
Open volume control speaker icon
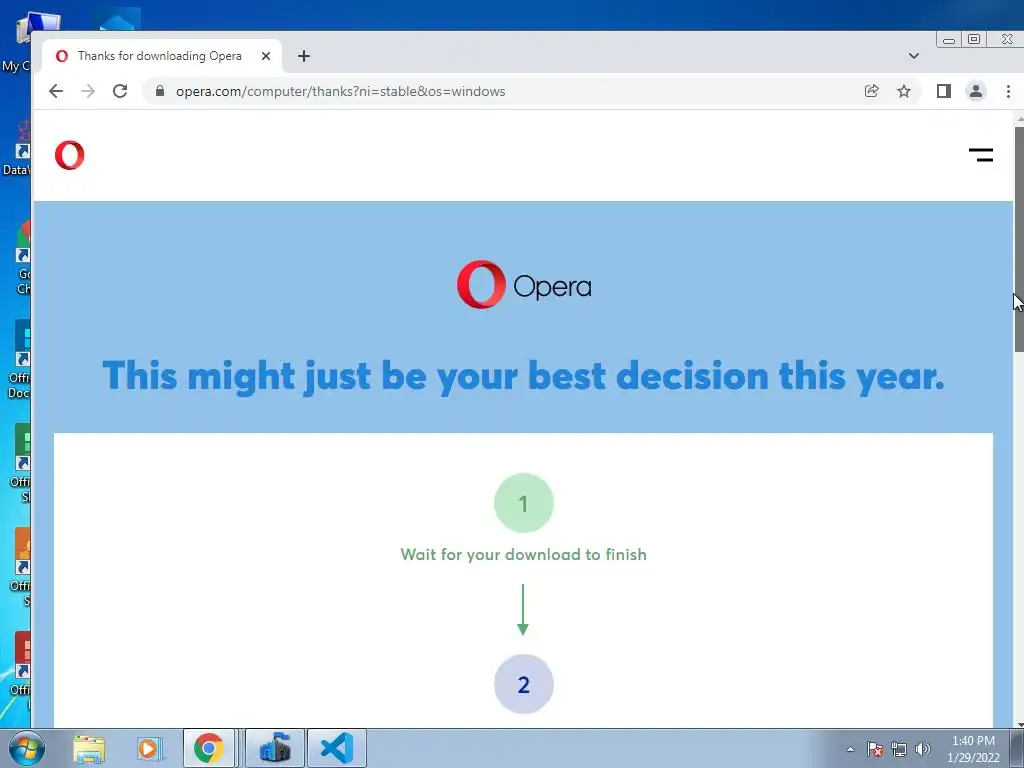[x=922, y=749]
